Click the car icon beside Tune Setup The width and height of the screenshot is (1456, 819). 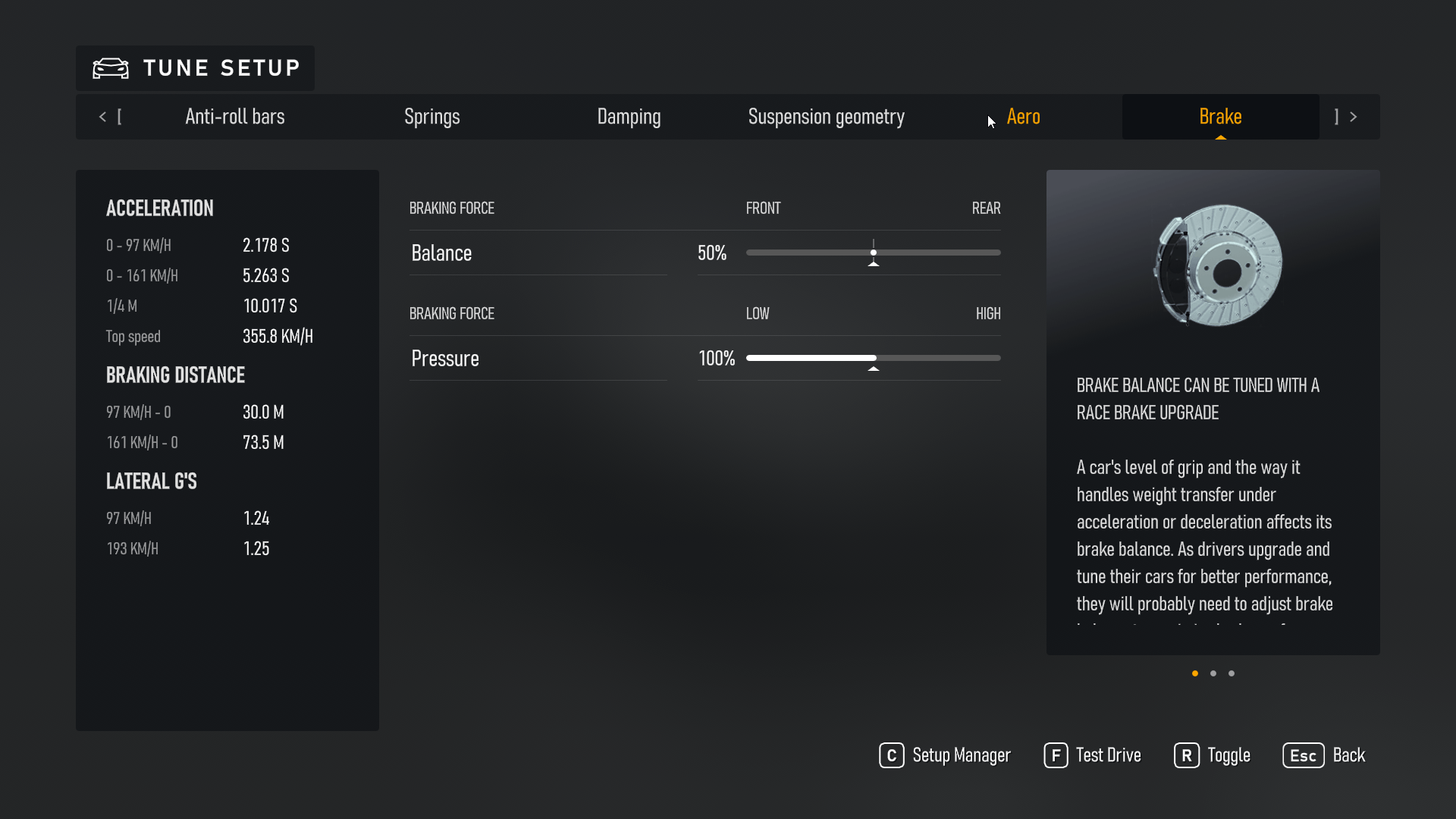(x=111, y=68)
